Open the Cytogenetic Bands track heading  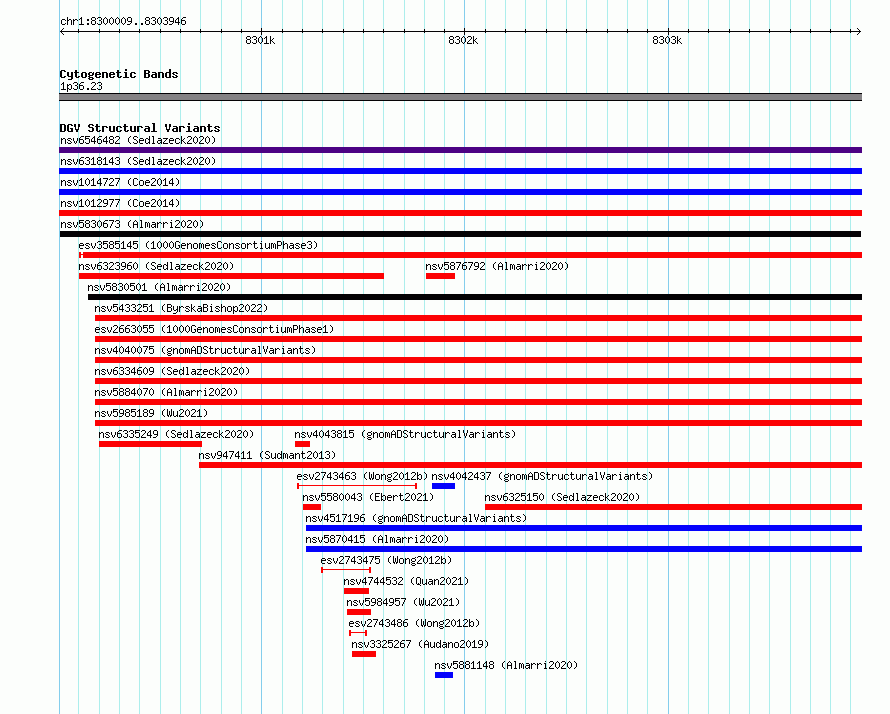click(x=119, y=74)
